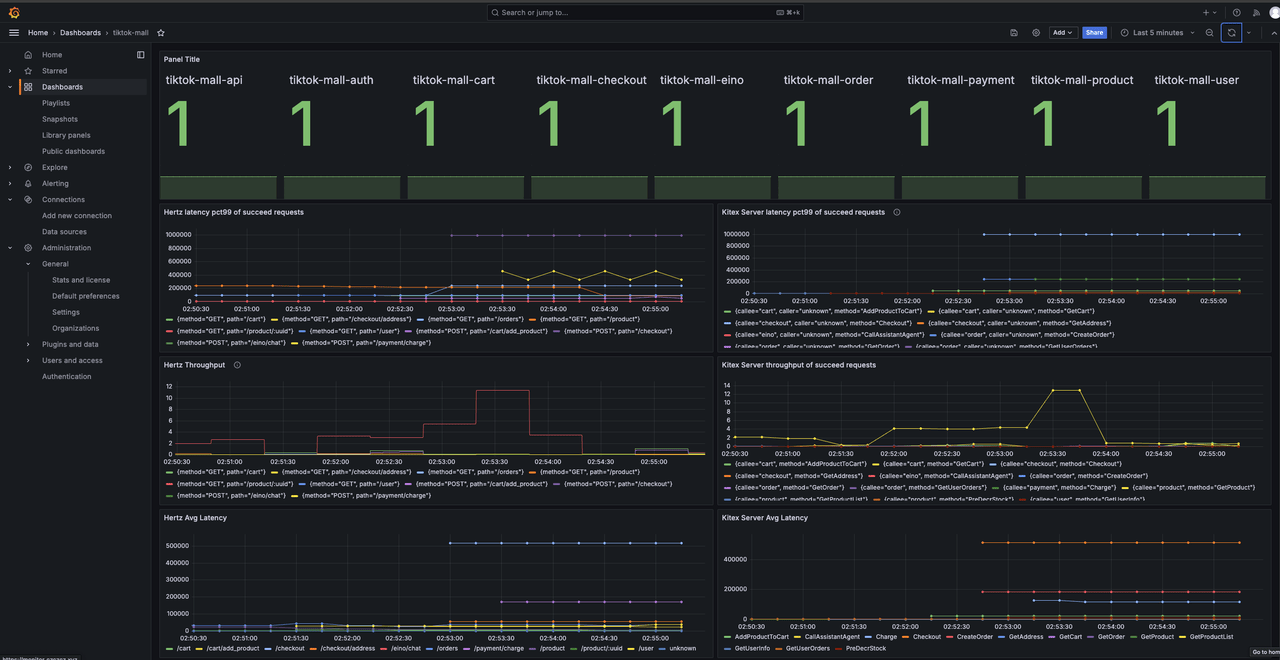Refresh the dashboard

[x=1232, y=33]
